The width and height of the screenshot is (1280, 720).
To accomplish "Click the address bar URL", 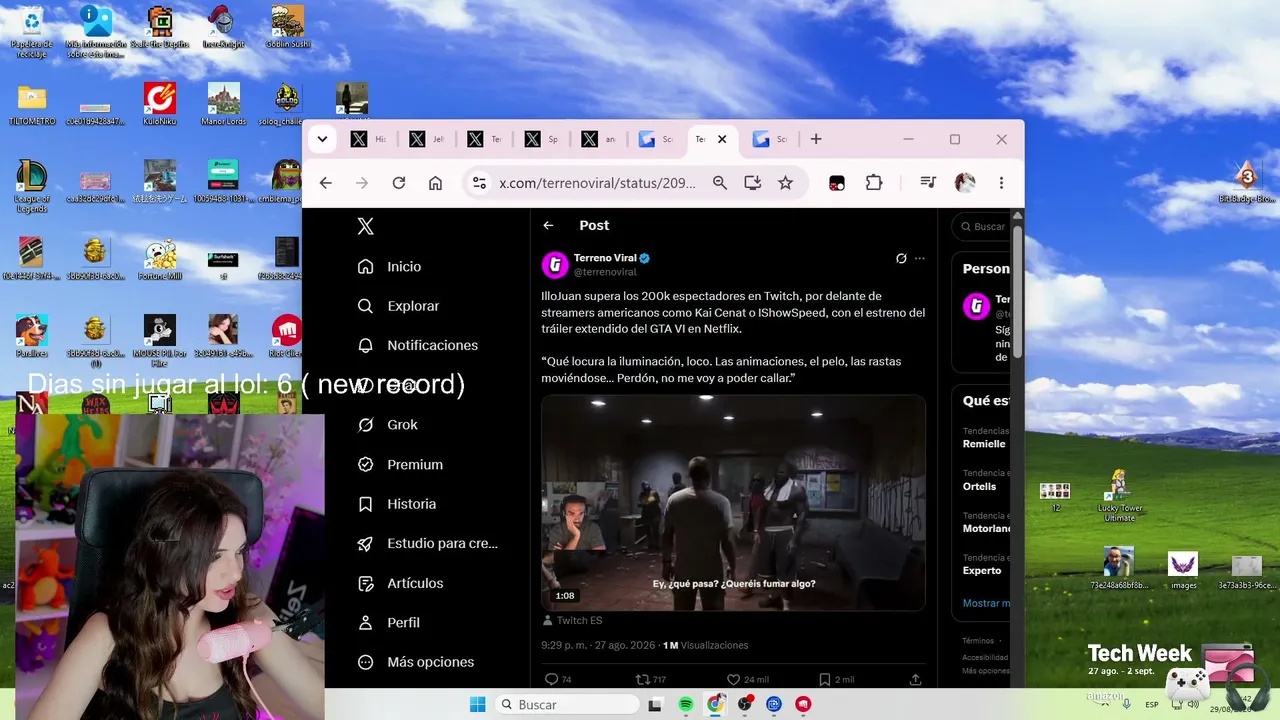I will (x=597, y=183).
